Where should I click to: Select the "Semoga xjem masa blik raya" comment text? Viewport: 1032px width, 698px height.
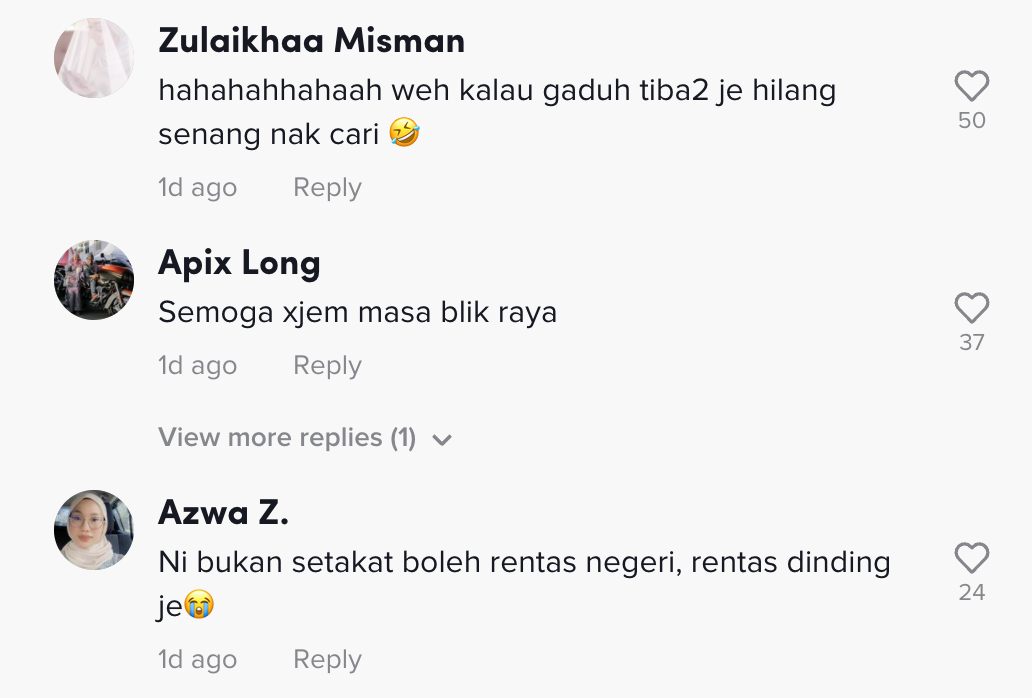click(357, 313)
